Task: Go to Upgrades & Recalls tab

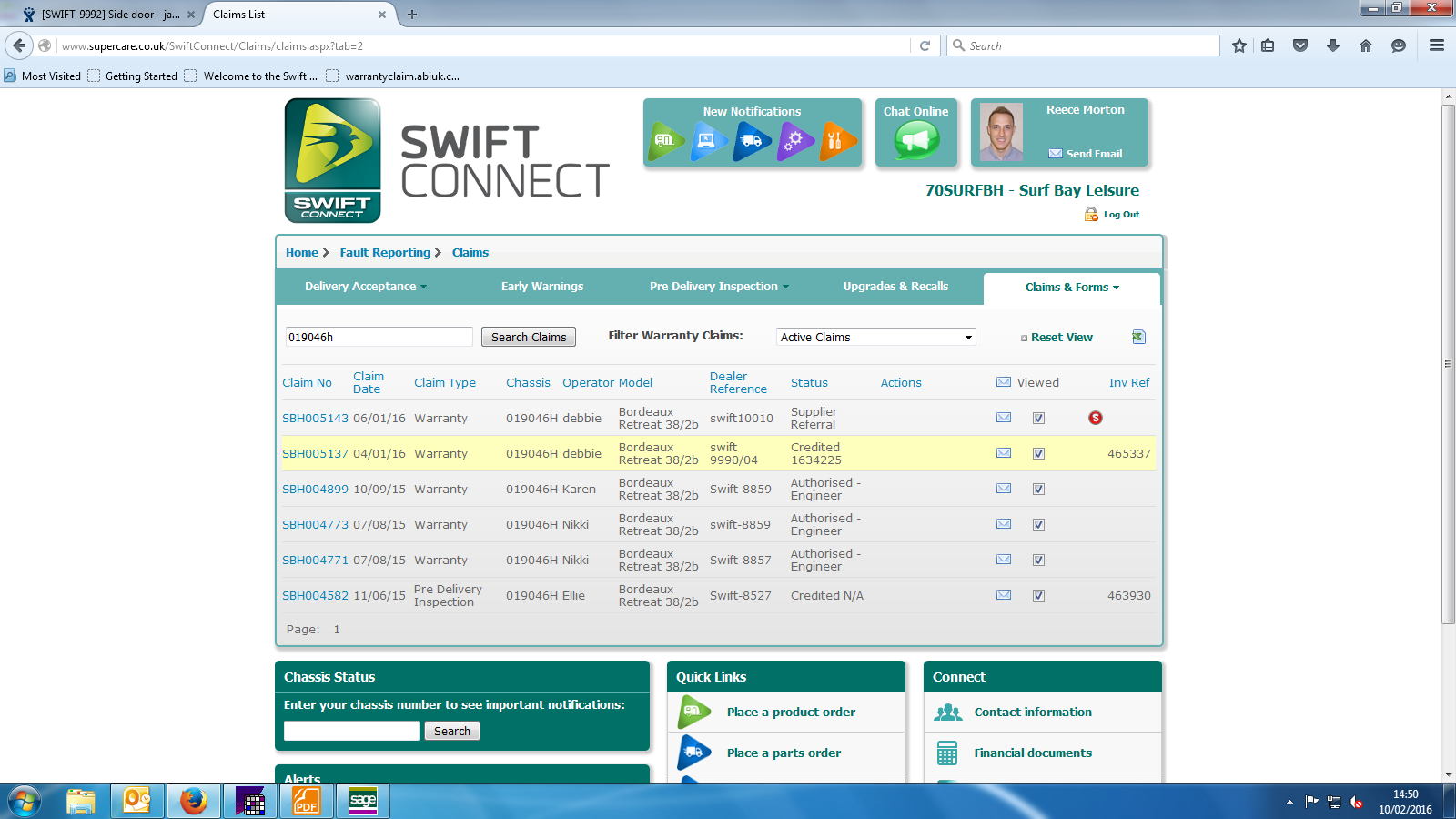Action: (x=895, y=287)
